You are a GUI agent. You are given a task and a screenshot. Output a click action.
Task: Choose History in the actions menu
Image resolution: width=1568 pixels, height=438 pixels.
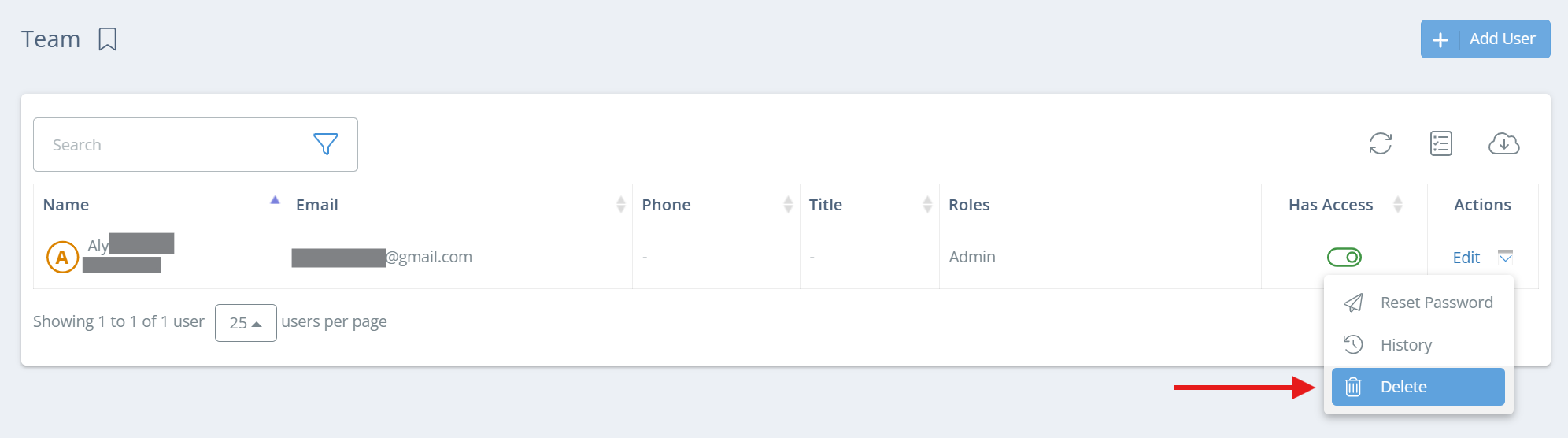[x=1406, y=345]
